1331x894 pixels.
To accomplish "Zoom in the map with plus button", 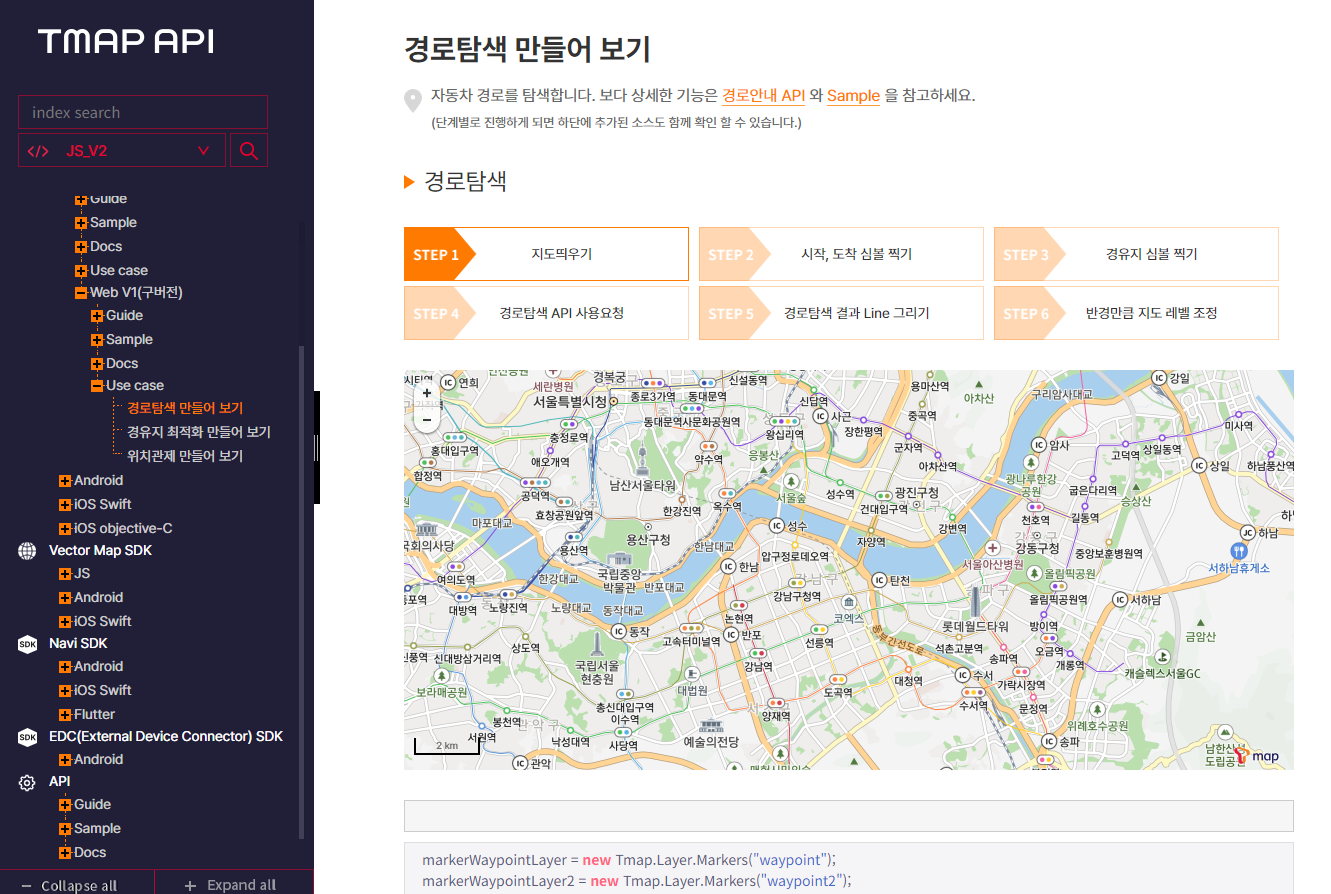I will [427, 394].
